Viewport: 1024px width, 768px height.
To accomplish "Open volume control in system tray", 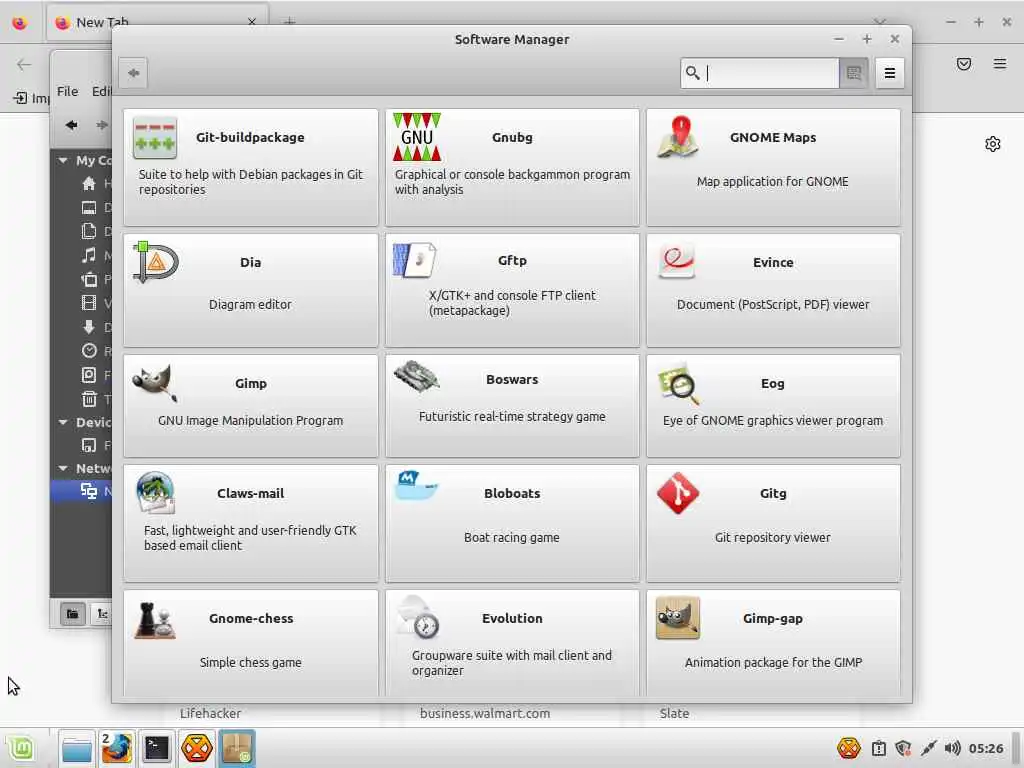I will click(953, 748).
